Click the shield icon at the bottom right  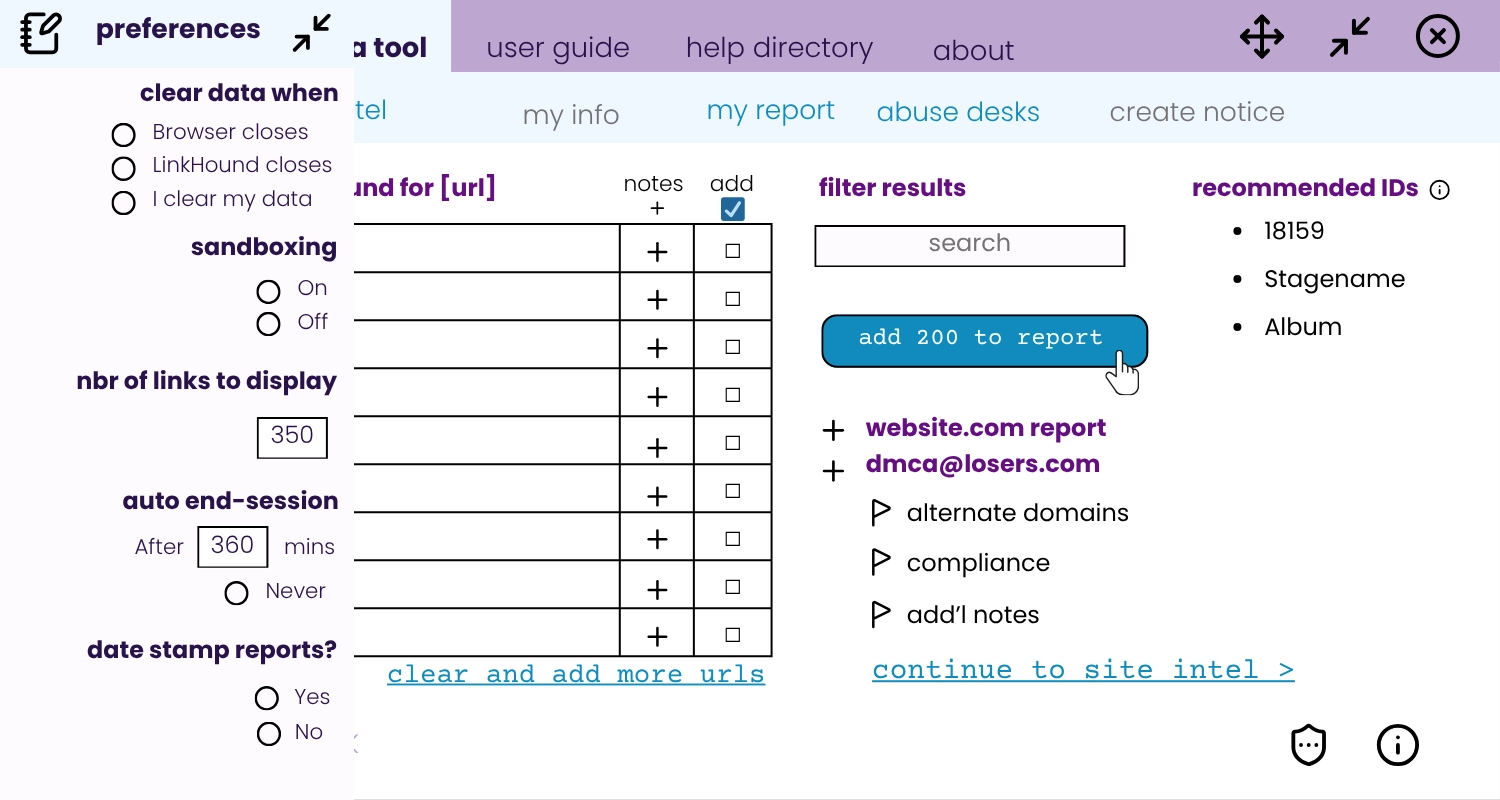[x=1309, y=745]
